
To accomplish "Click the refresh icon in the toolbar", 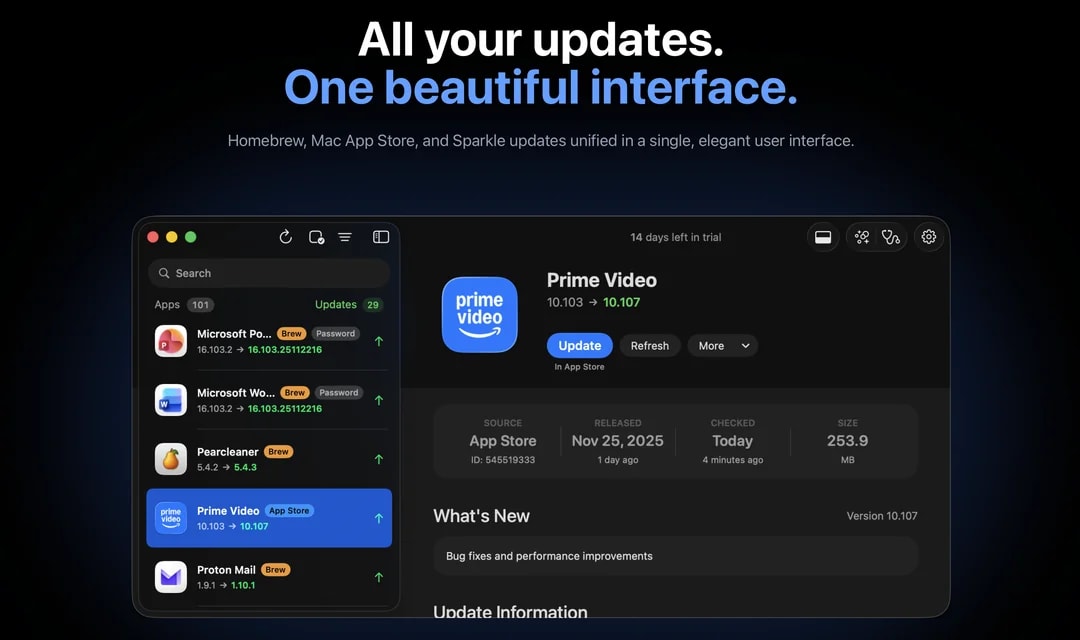I will pos(286,237).
